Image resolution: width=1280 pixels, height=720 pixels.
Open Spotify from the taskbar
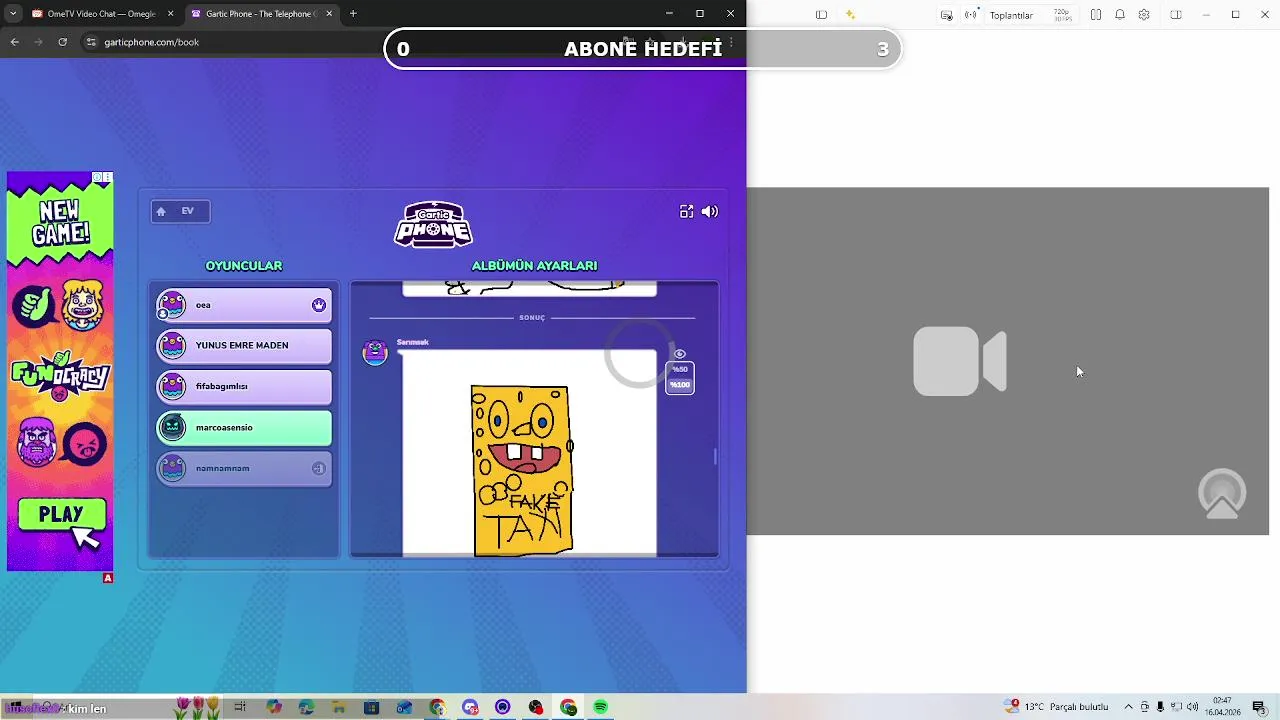[x=600, y=707]
